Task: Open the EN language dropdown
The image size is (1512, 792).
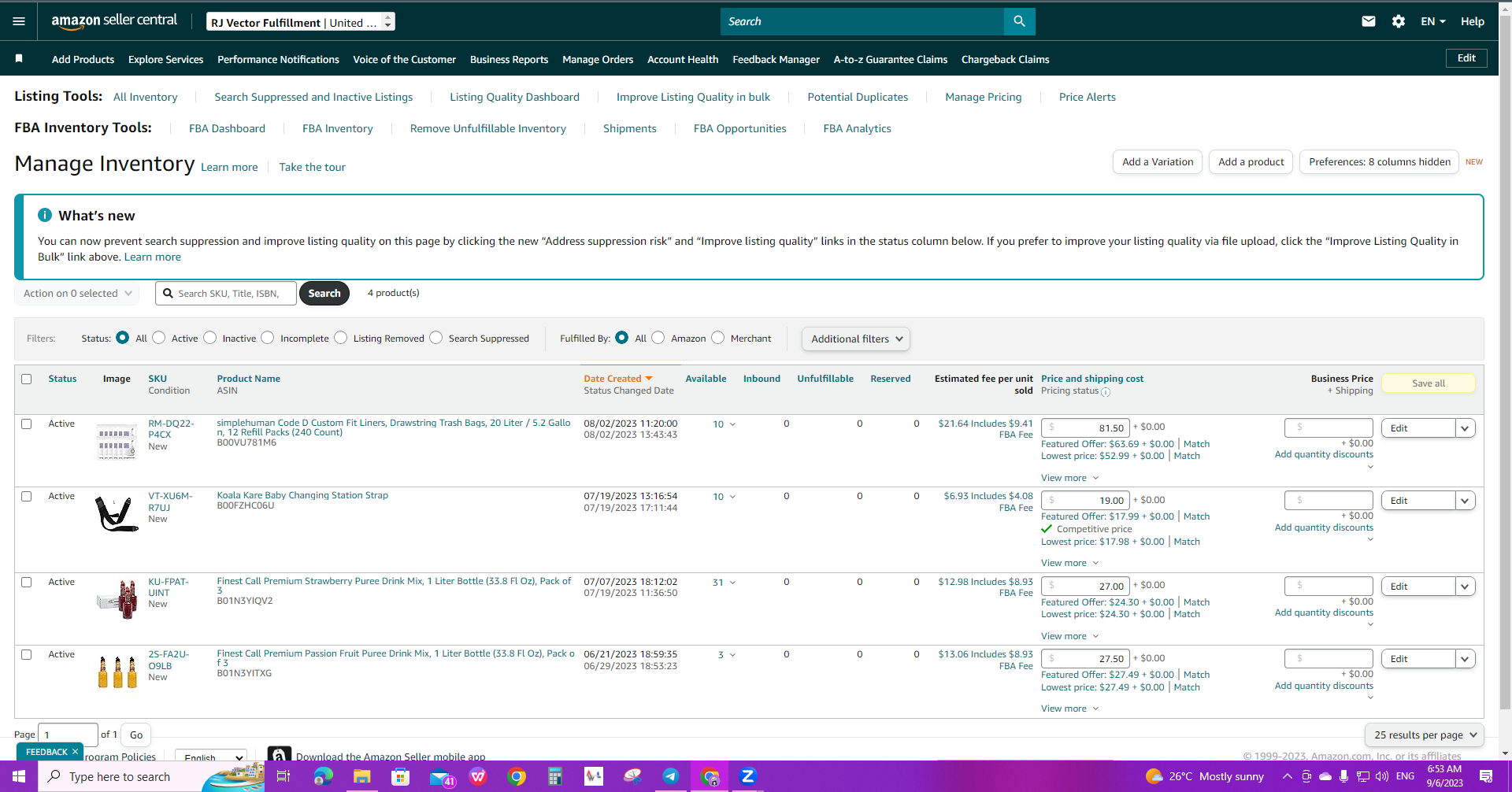Action: (1433, 21)
